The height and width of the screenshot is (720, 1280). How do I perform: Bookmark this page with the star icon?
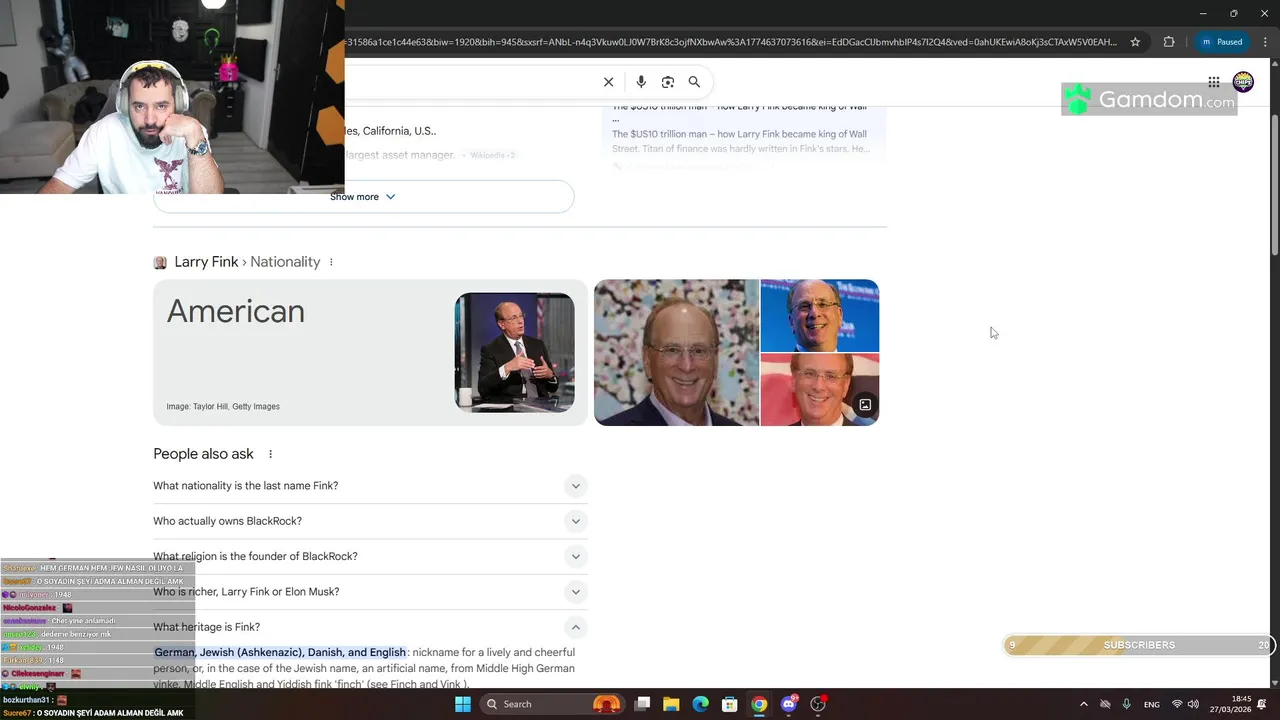click(x=1135, y=42)
